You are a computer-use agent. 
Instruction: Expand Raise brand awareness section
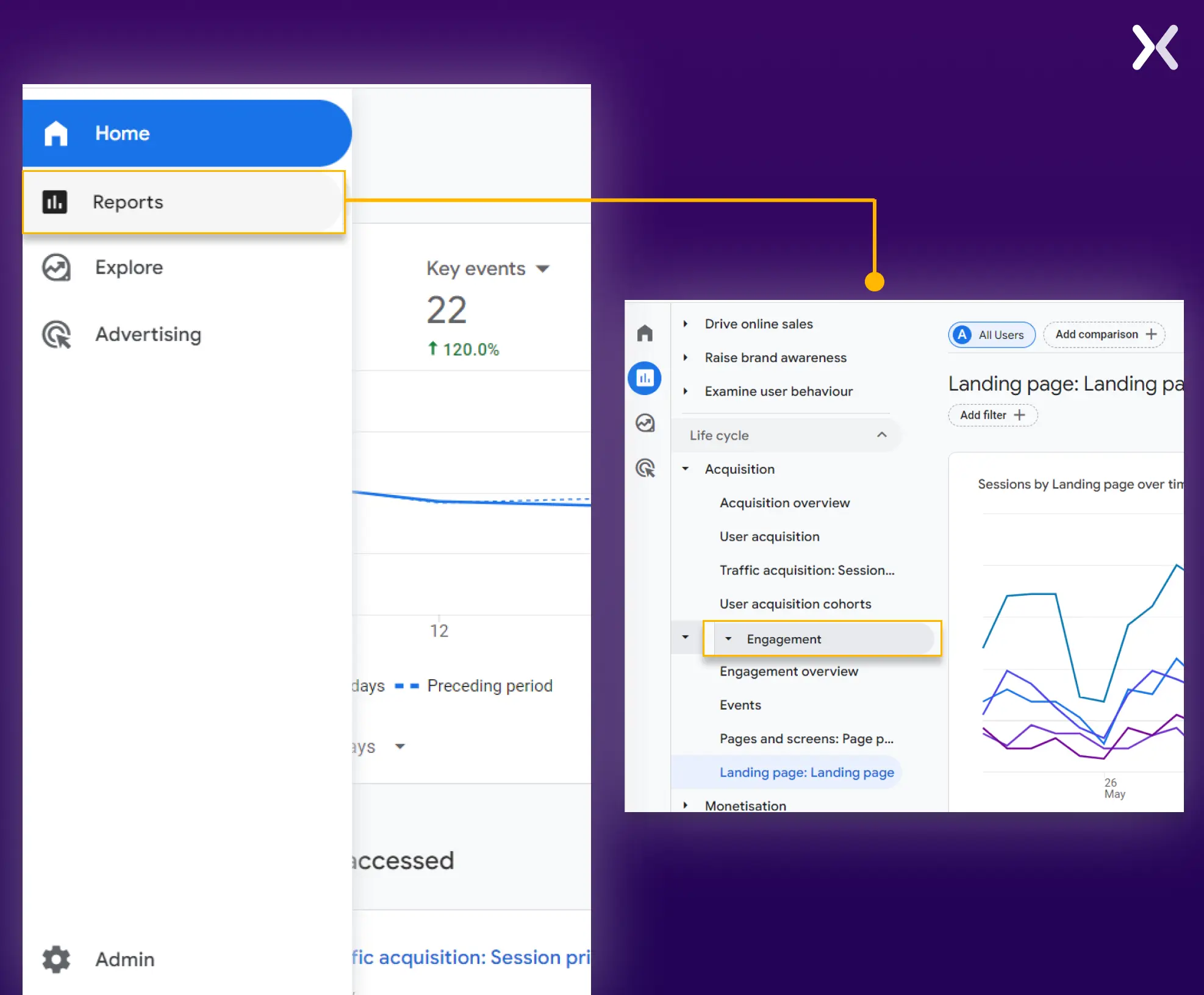click(686, 357)
